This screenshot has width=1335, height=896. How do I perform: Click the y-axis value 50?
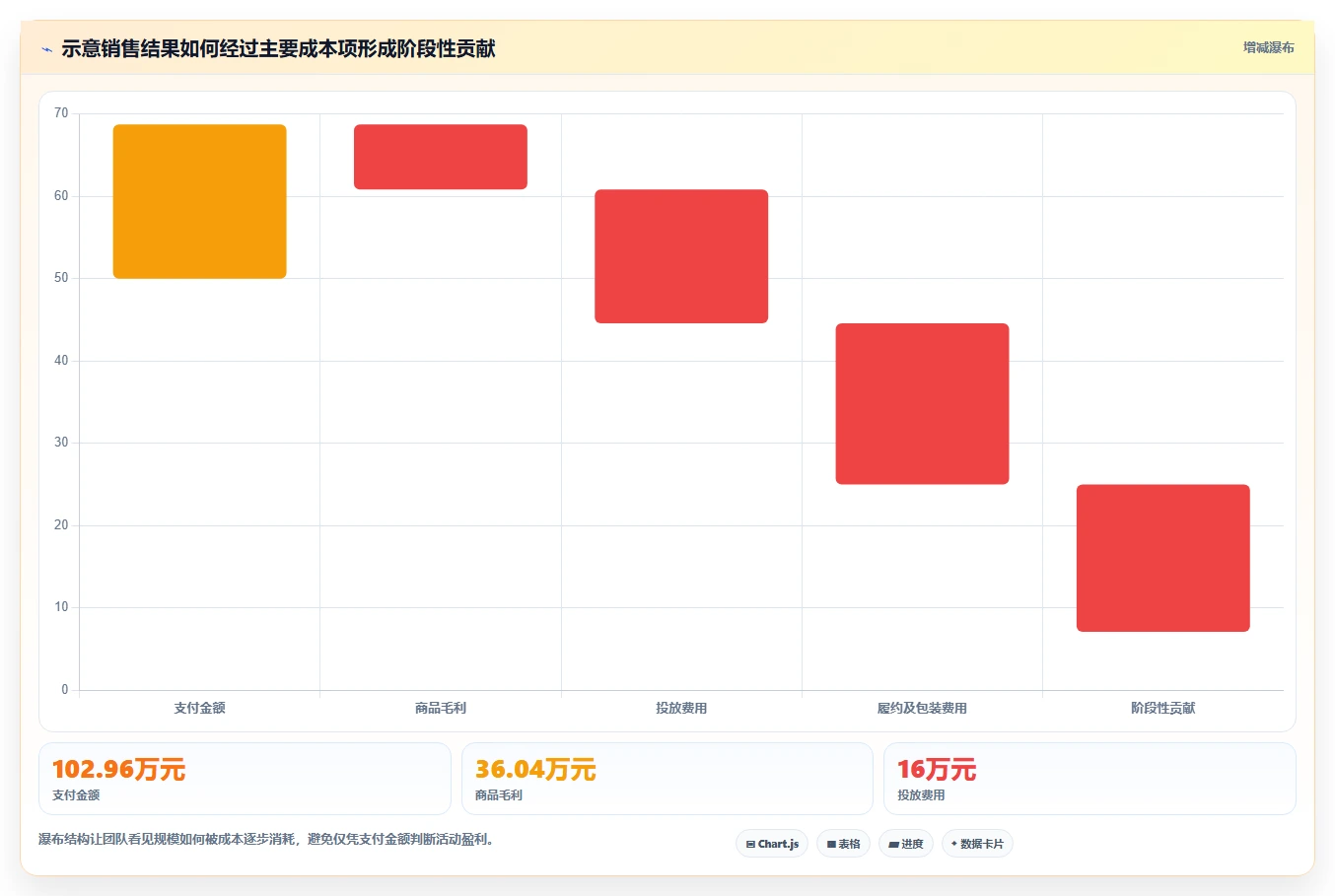click(x=61, y=278)
